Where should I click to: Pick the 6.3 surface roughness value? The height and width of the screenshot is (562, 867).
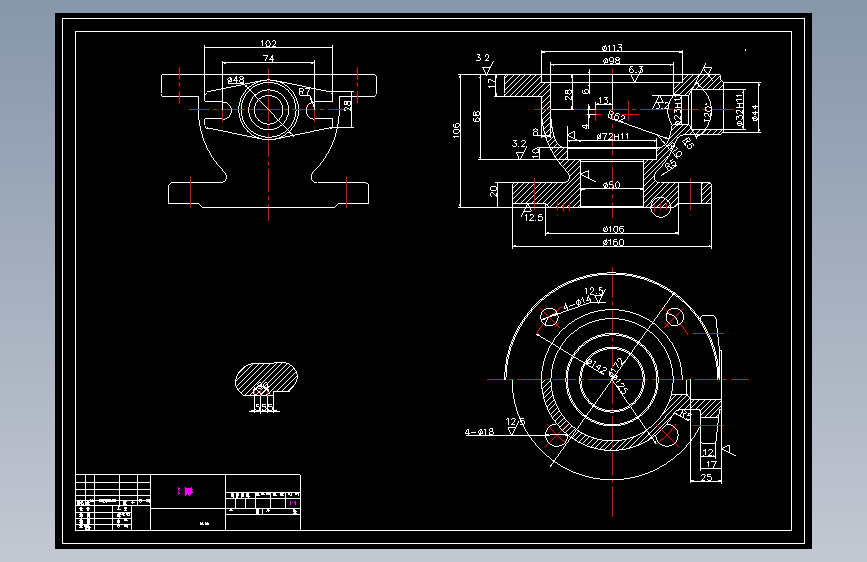coord(636,70)
